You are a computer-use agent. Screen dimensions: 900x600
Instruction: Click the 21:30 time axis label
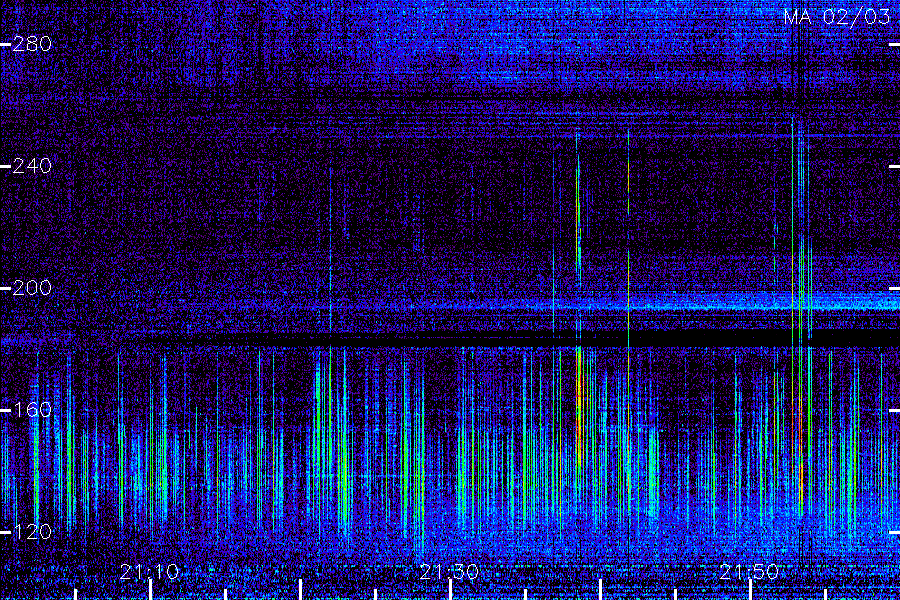[449, 572]
